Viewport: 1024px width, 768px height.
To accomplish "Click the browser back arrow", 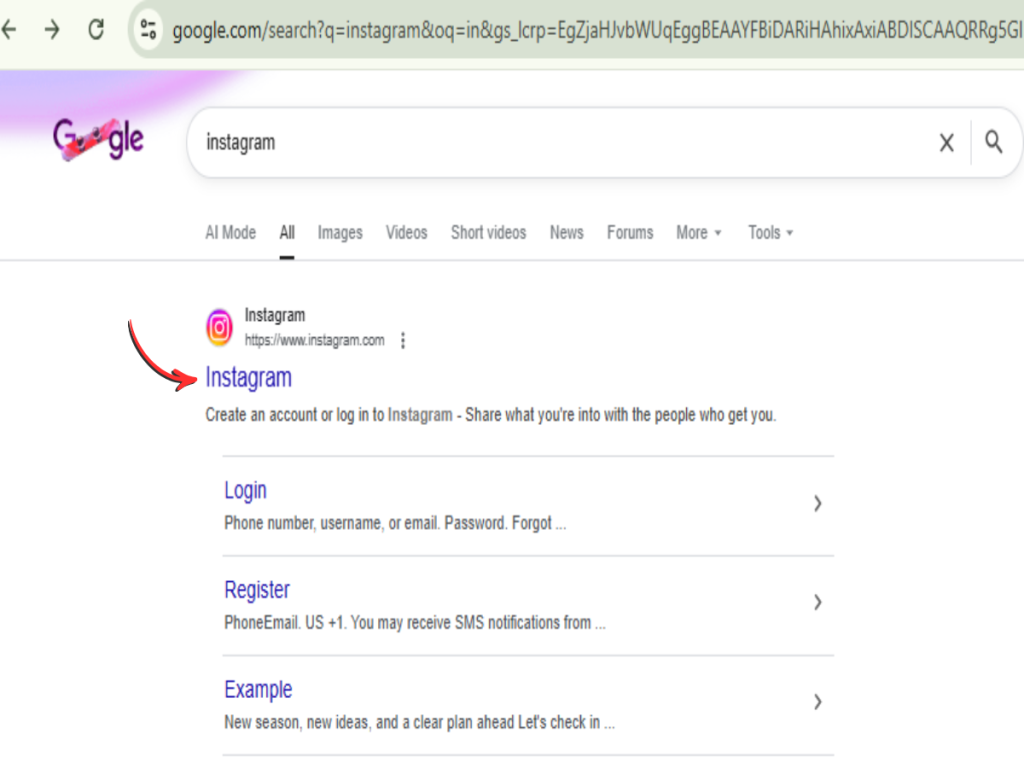I will [x=9, y=30].
